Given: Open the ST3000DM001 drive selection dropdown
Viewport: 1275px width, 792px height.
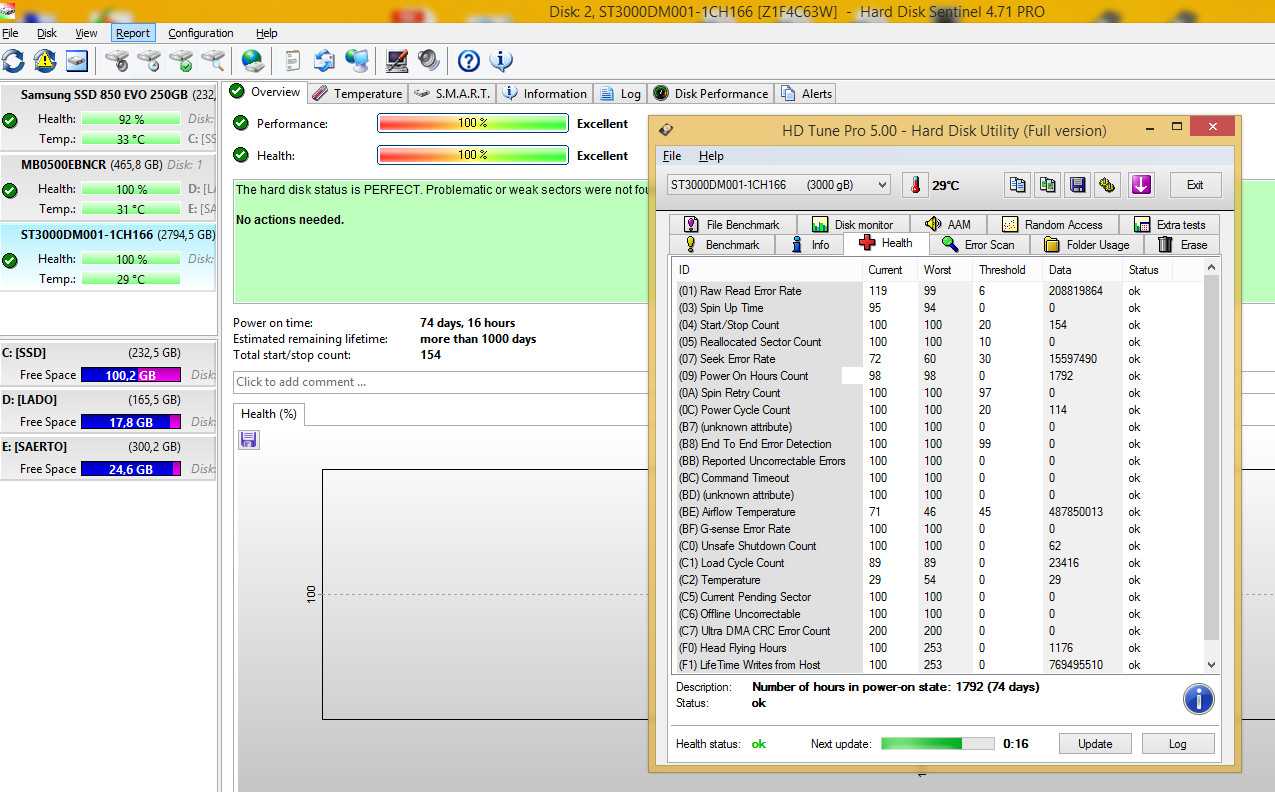Looking at the screenshot, I should click(x=778, y=185).
